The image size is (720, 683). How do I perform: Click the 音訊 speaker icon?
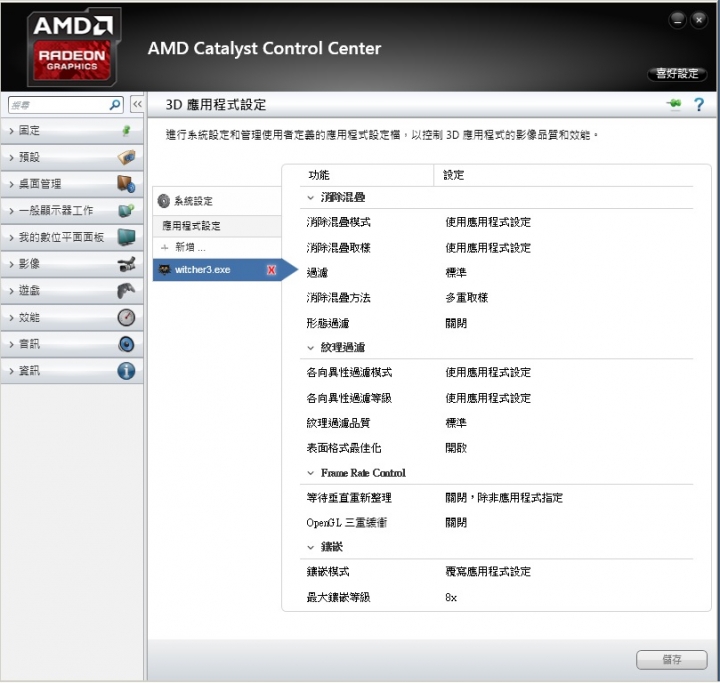click(126, 344)
